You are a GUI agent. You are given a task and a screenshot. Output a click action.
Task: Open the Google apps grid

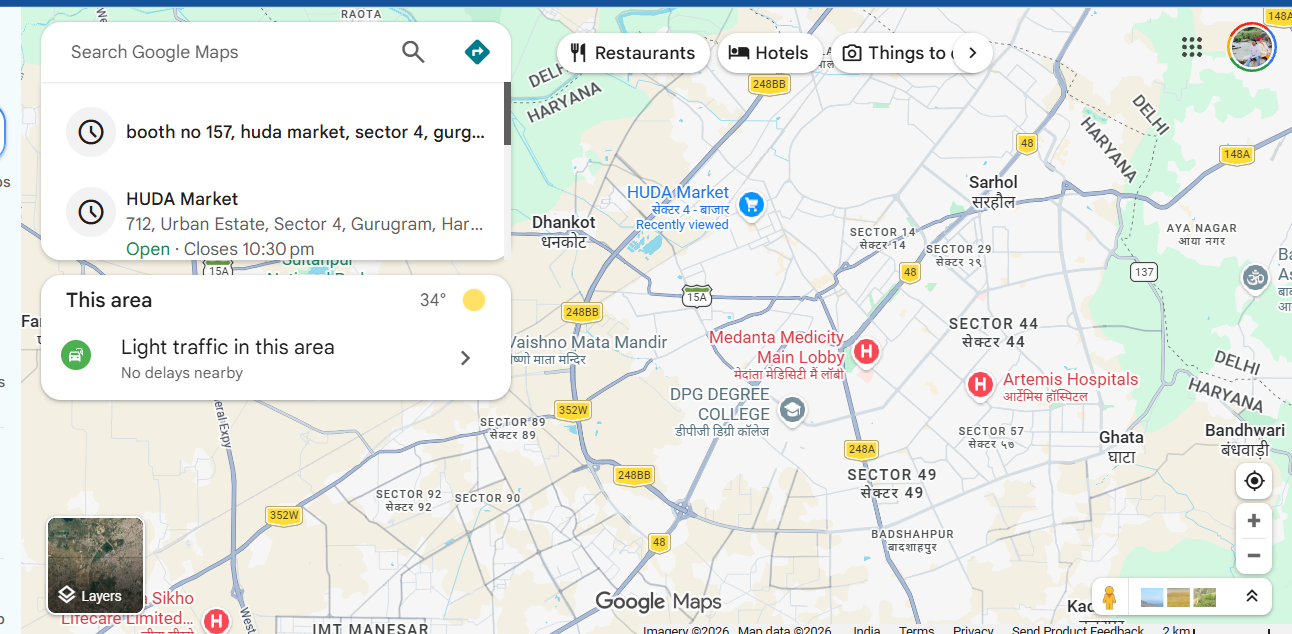[1191, 47]
